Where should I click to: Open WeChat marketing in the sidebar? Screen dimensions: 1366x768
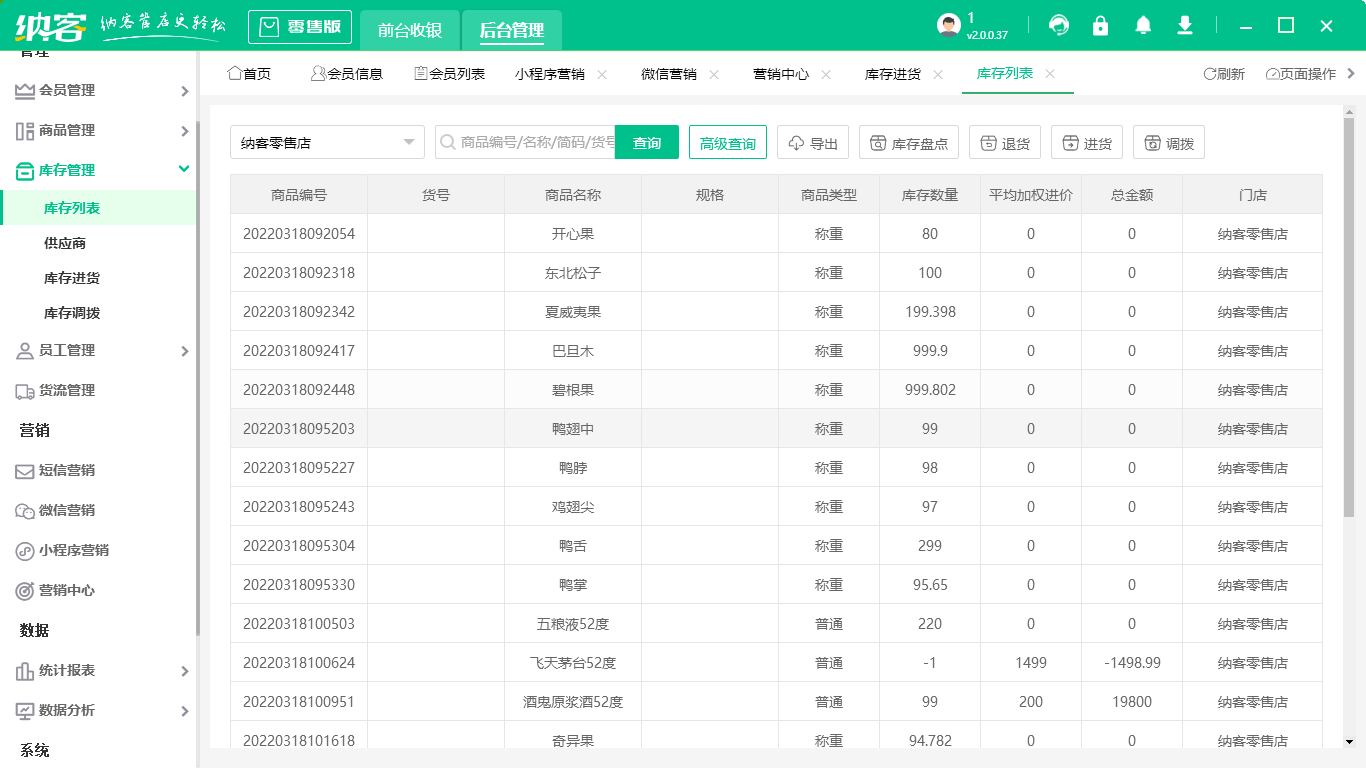tap(66, 510)
